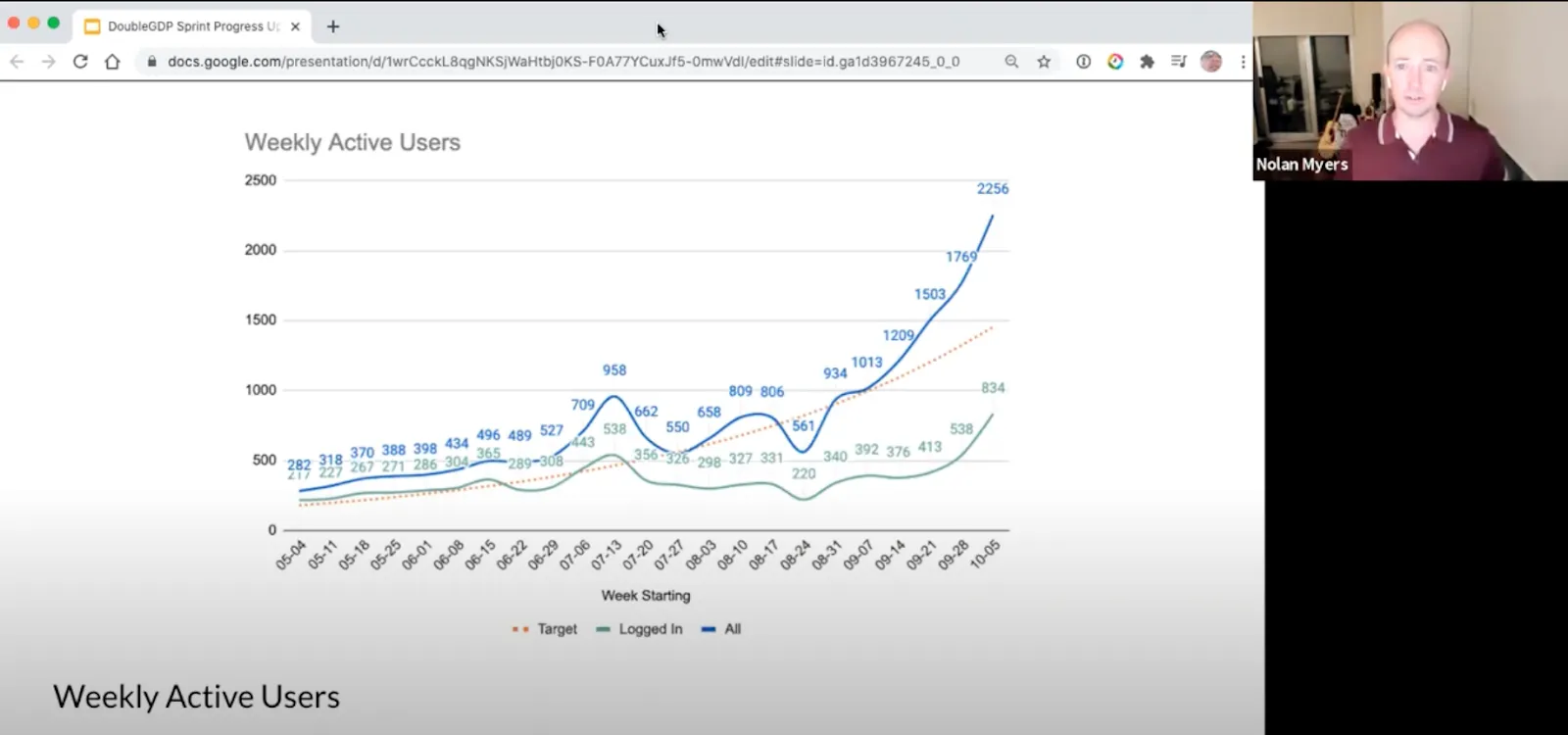Click the orange Target legend swatch
This screenshot has width=1568, height=735.
[520, 629]
